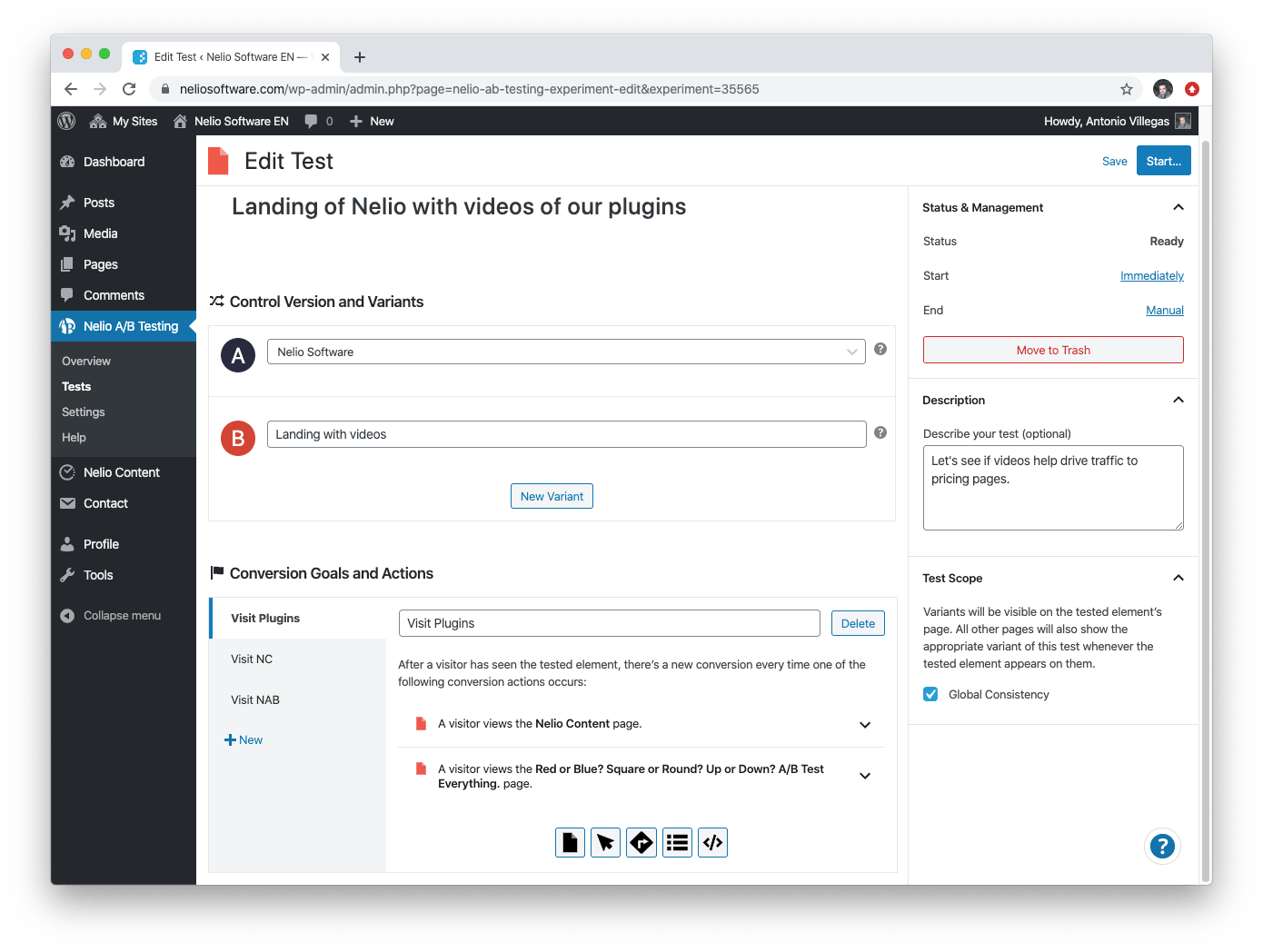Add a click conversion action cursor icon
Viewport: 1263px width, 952px height.
[x=605, y=843]
